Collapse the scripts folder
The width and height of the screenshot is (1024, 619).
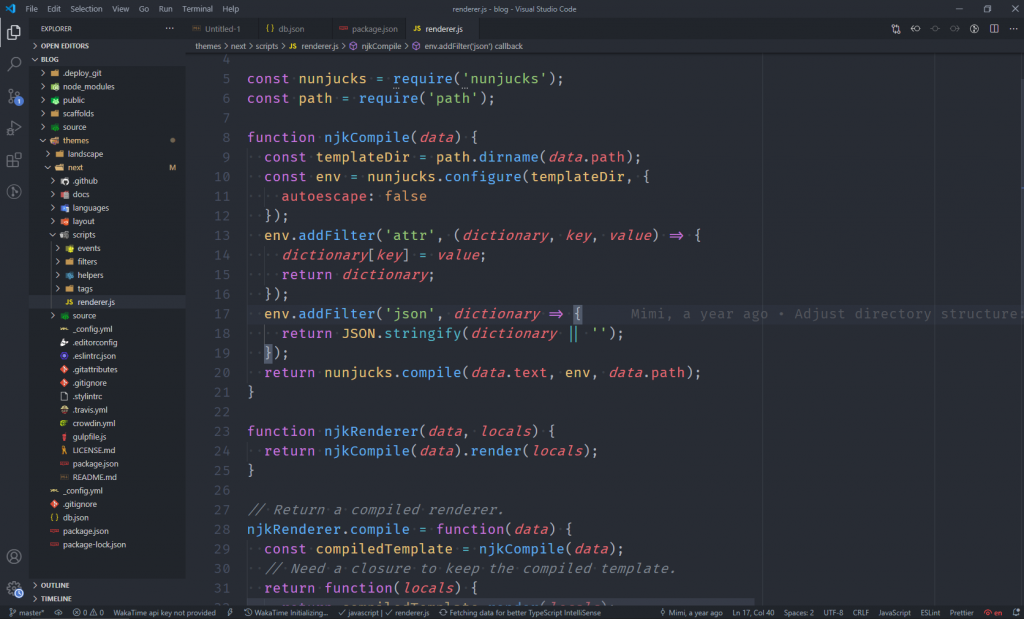(x=107, y=234)
